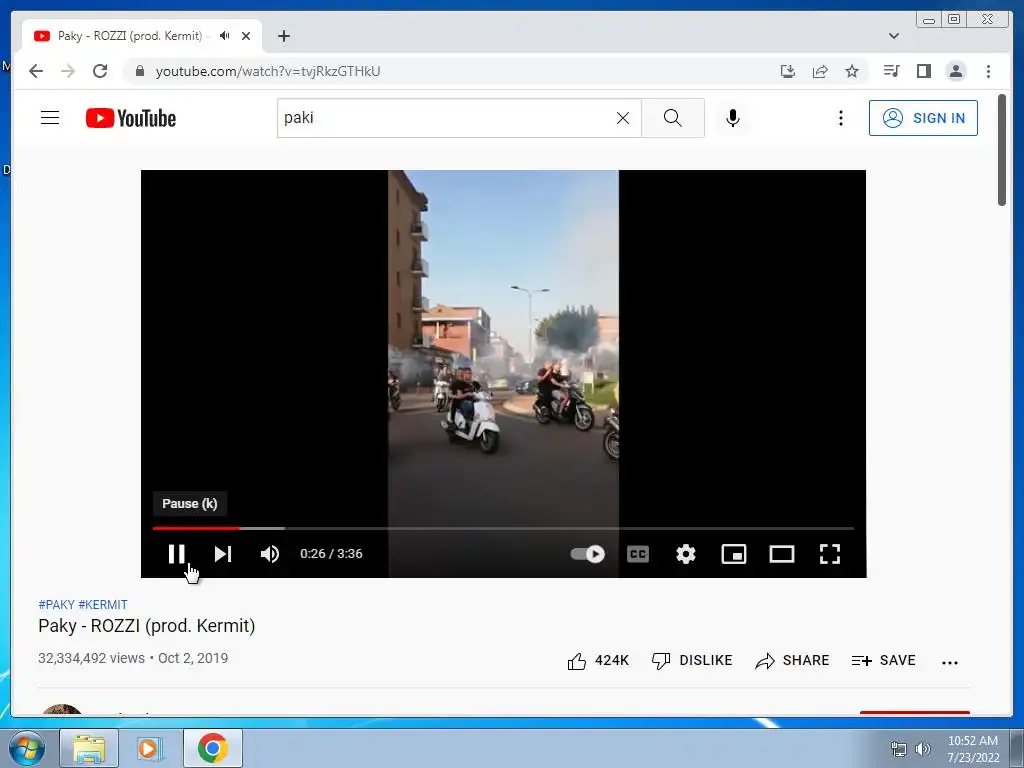Open the taskbar clock 10:52 AM
The width and height of the screenshot is (1024, 768).
(973, 749)
